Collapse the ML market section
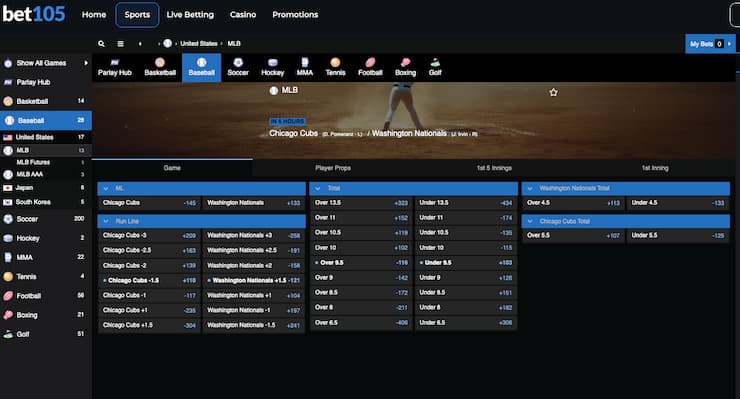The image size is (740, 399). (x=202, y=188)
